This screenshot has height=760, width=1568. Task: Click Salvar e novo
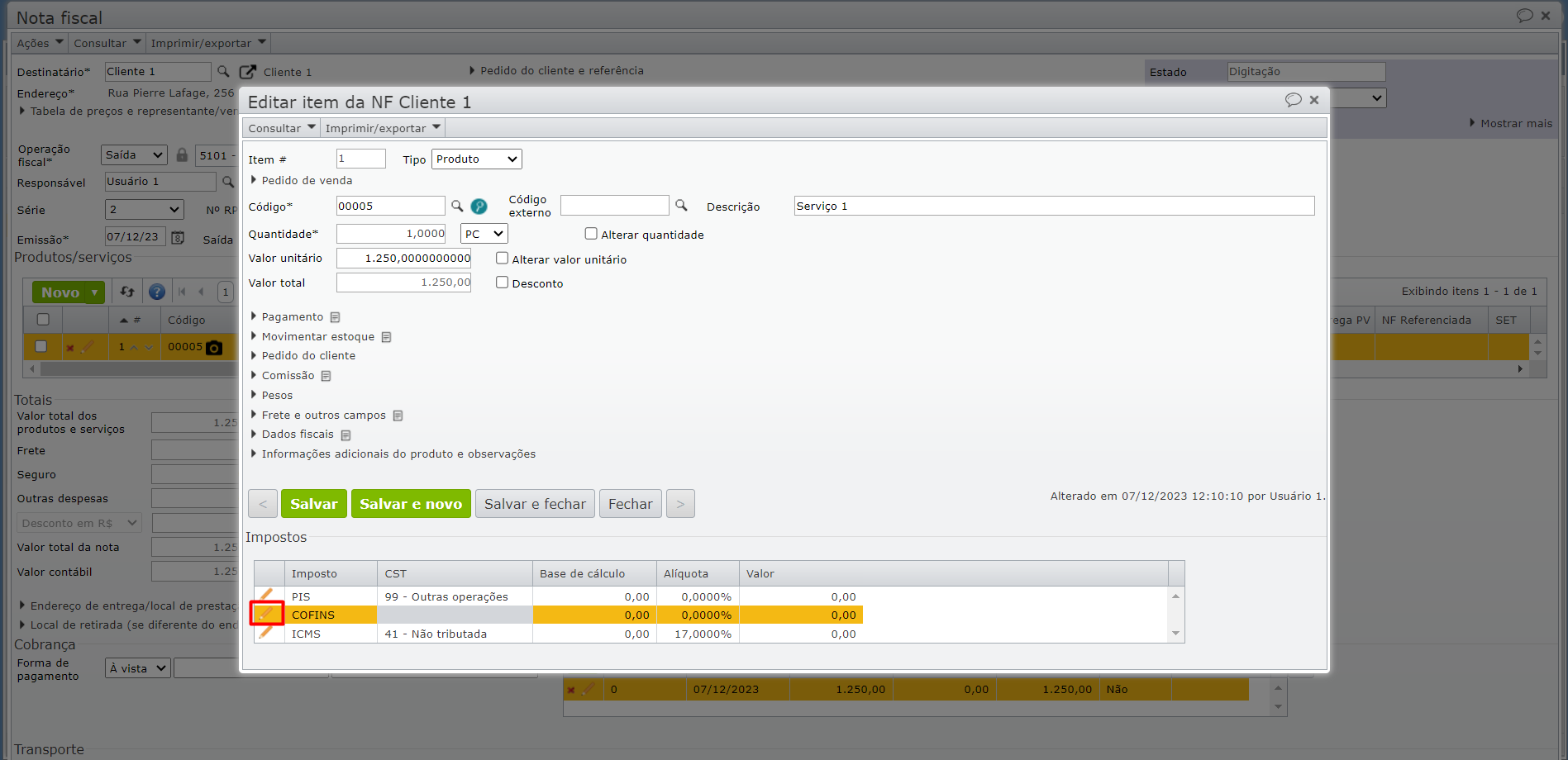pyautogui.click(x=411, y=504)
